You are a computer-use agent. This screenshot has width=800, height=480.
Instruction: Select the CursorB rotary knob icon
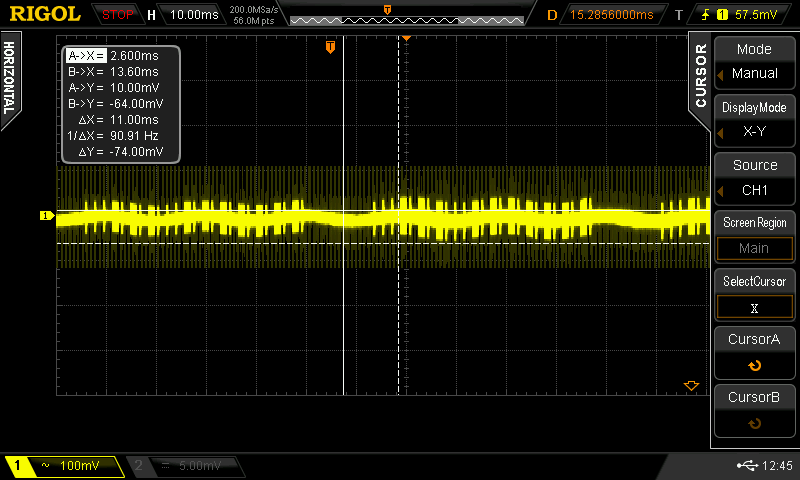coord(754,423)
